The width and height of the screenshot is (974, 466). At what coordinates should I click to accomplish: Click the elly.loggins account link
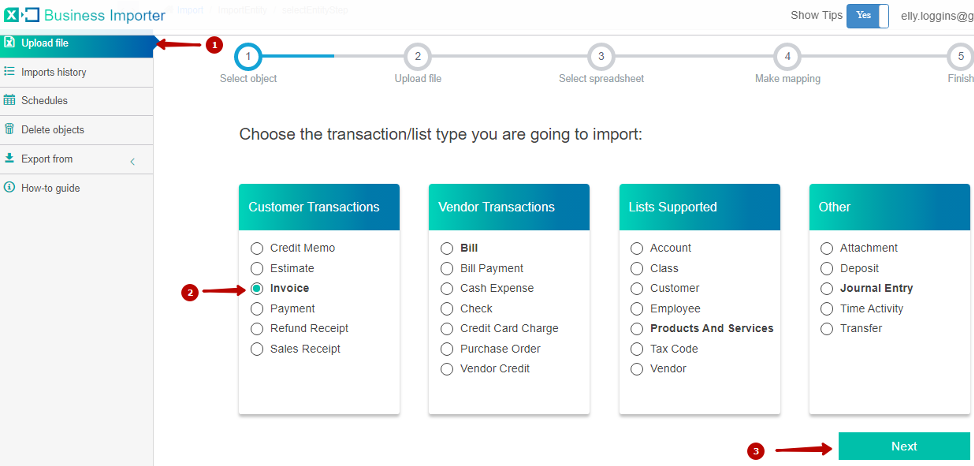(x=937, y=16)
